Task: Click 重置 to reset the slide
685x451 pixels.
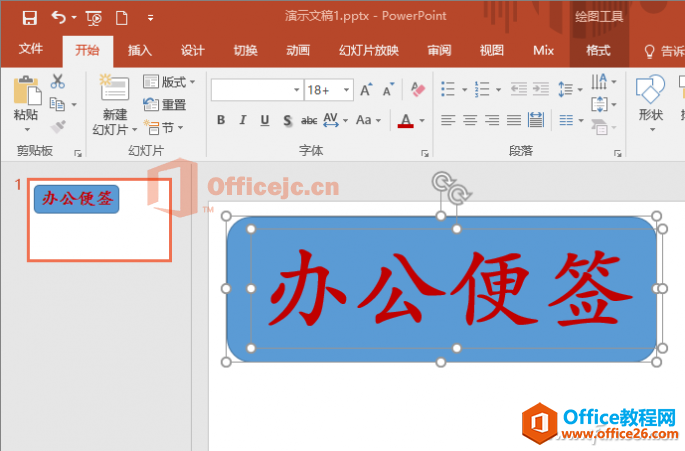Action: 165,104
